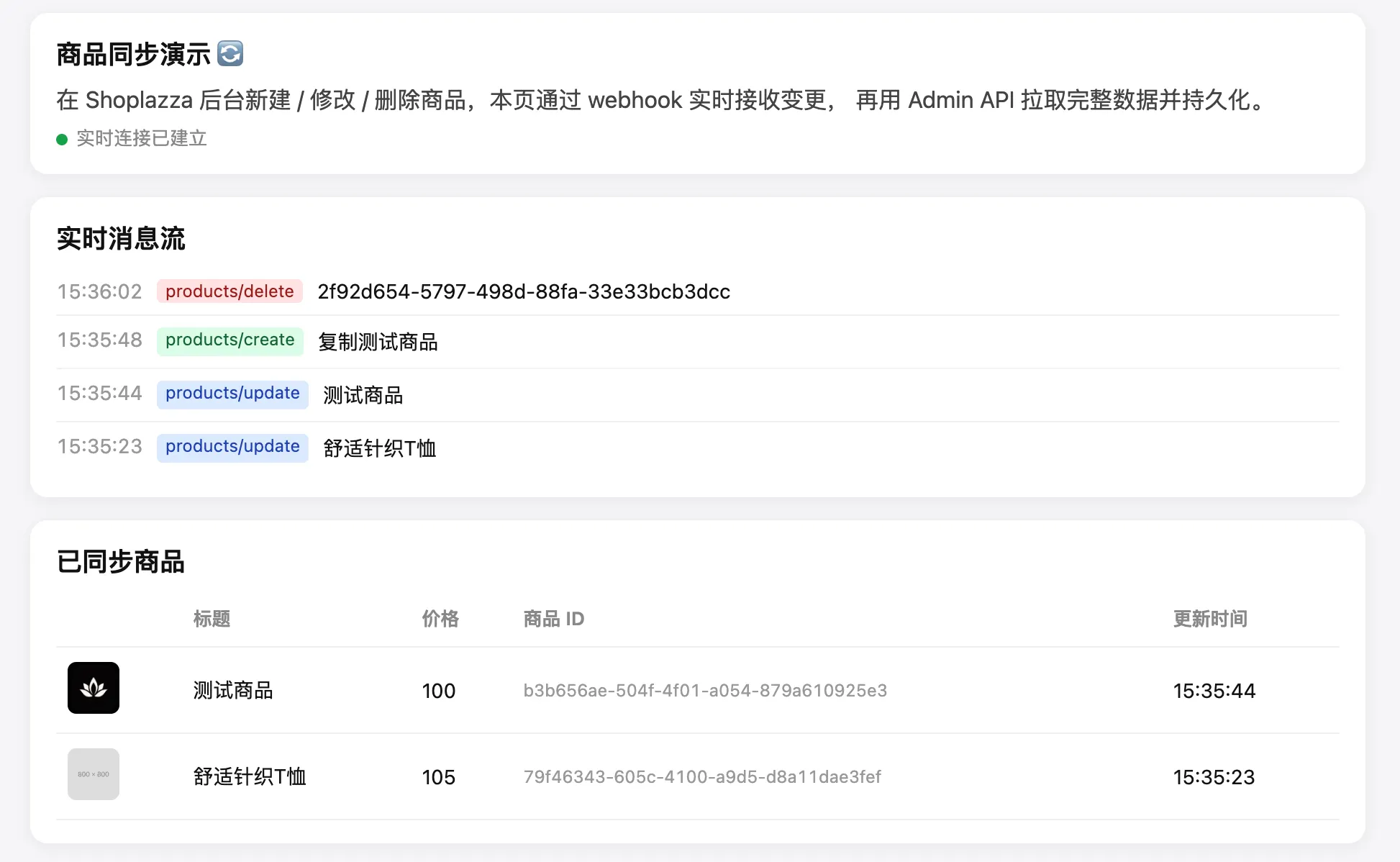Select deleted ID 2f92d654-5797-498d-88fa-33e33bcb3dcc
The height and width of the screenshot is (862, 1400).
pos(524,291)
